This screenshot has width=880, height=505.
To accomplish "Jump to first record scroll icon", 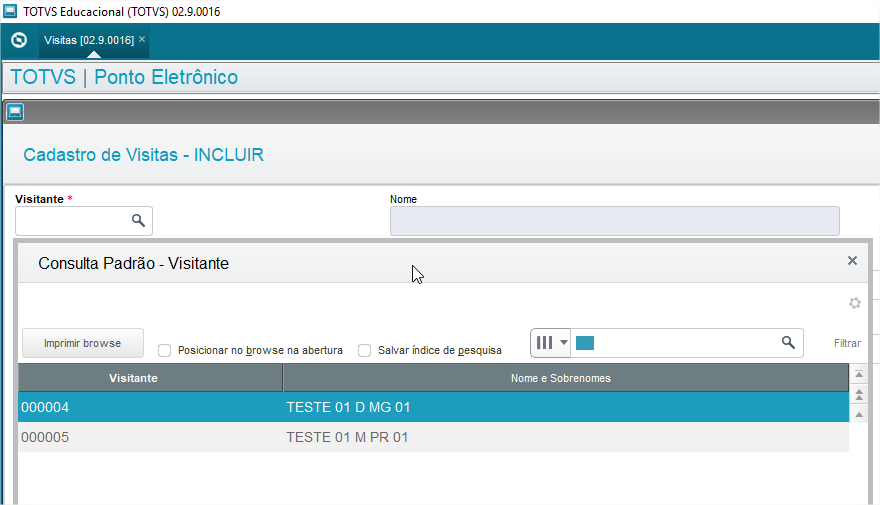I will 859,374.
